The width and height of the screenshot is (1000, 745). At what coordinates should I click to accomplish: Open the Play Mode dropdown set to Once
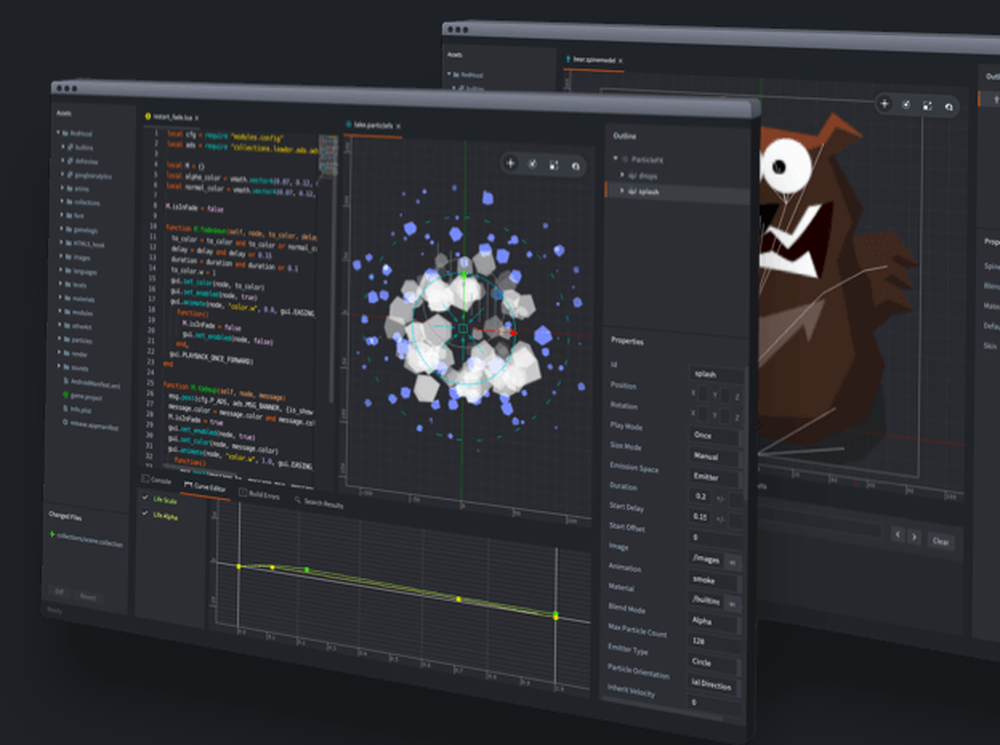716,436
